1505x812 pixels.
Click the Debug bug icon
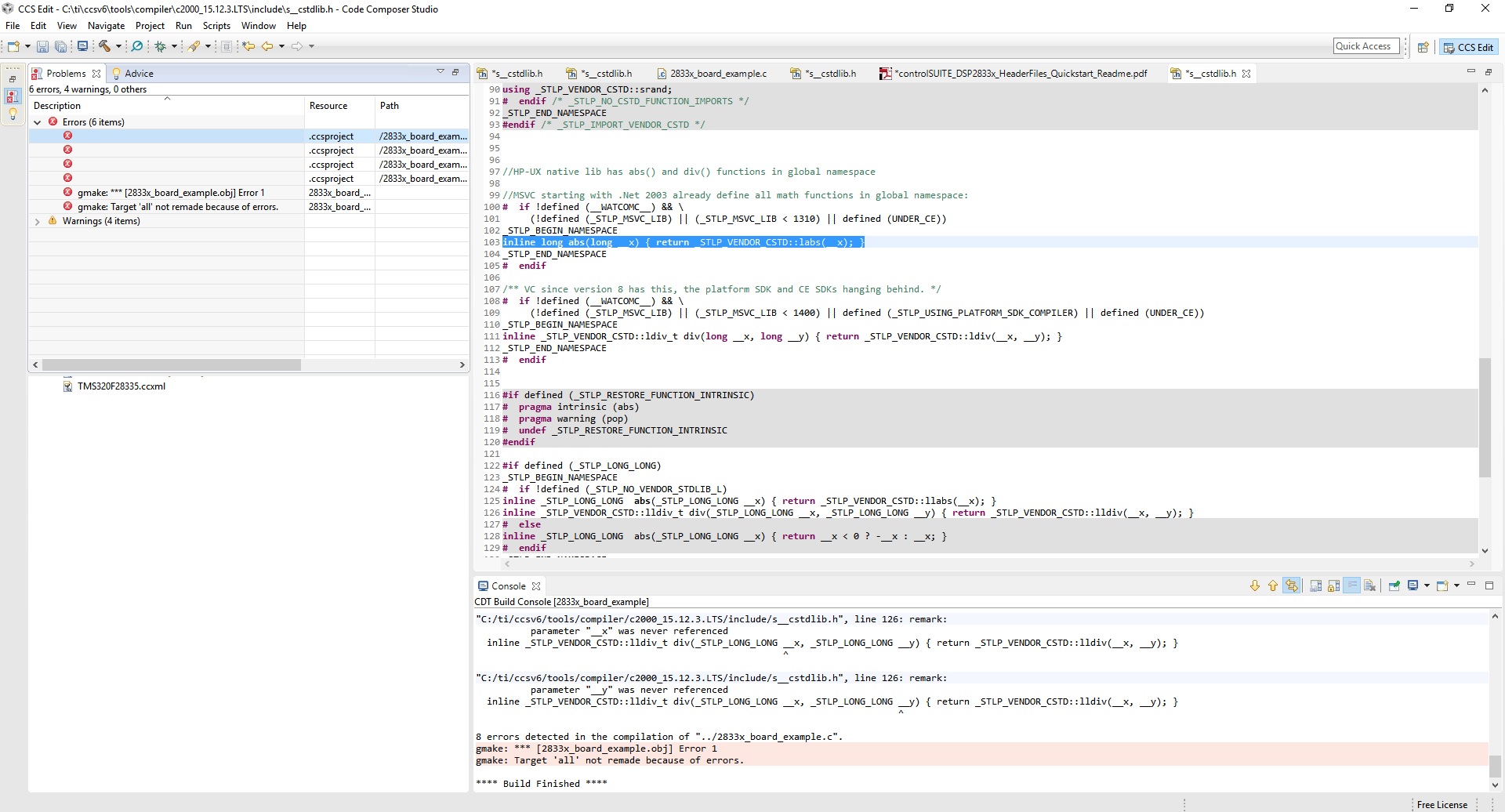point(160,46)
